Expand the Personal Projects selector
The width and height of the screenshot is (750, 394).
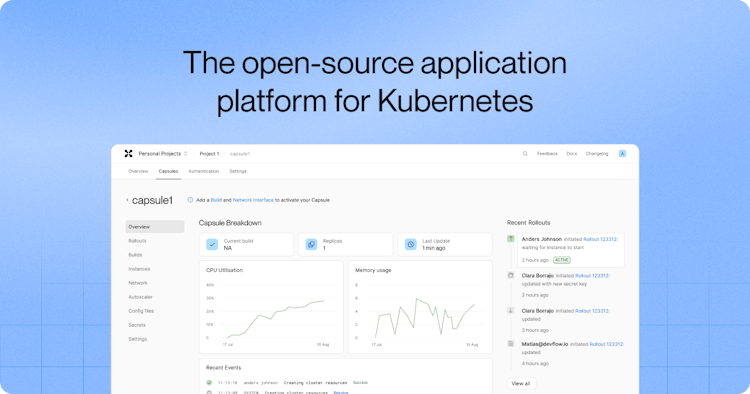pos(163,153)
